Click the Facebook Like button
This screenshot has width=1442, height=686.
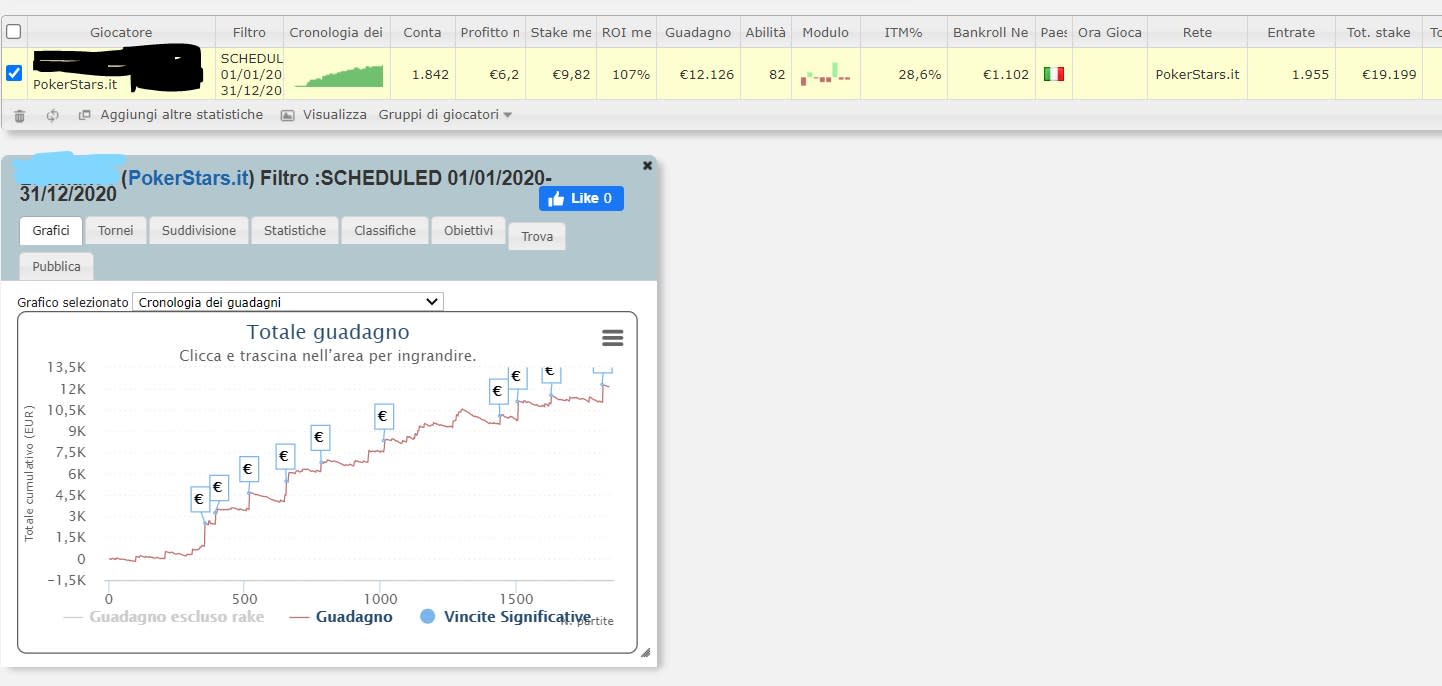tap(581, 198)
